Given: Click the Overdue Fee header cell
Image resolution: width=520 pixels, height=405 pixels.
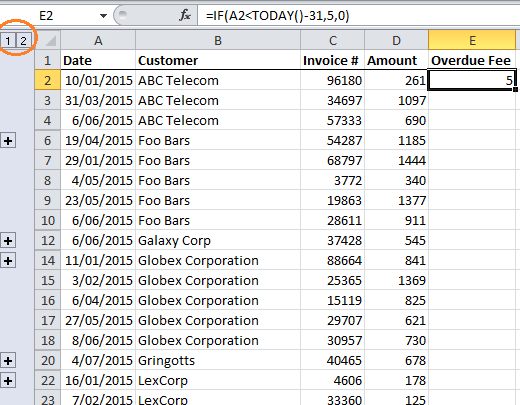Looking at the screenshot, I should coord(472,60).
